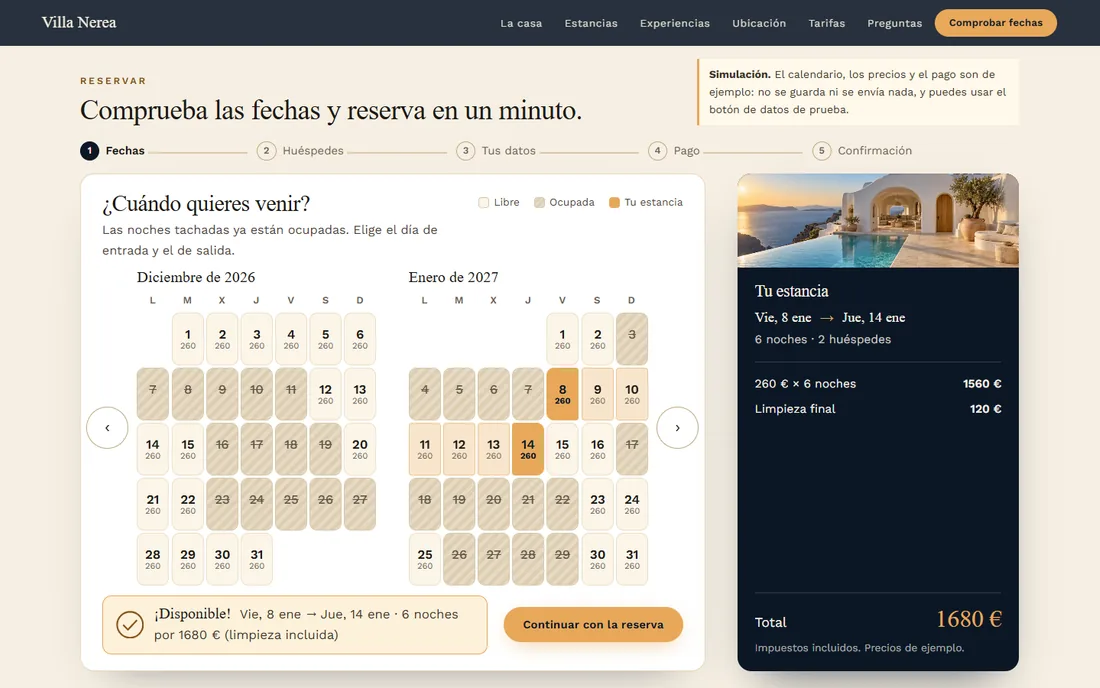The image size is (1100, 688).
Task: Select step 1 Fechas
Action: pyautogui.click(x=112, y=151)
